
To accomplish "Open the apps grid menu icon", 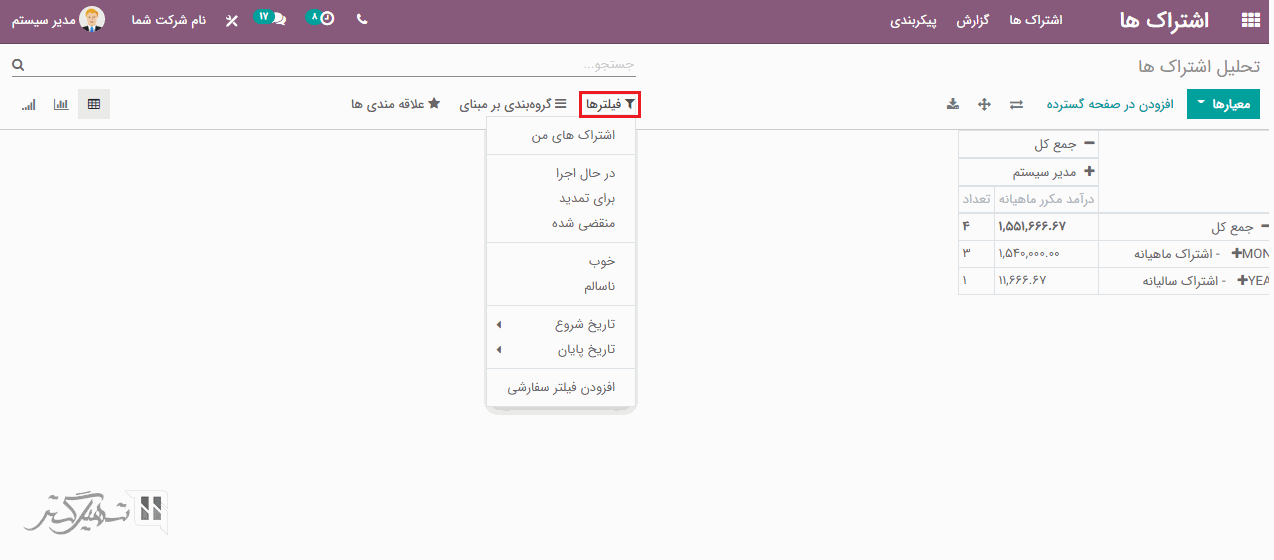I will [x=1250, y=20].
